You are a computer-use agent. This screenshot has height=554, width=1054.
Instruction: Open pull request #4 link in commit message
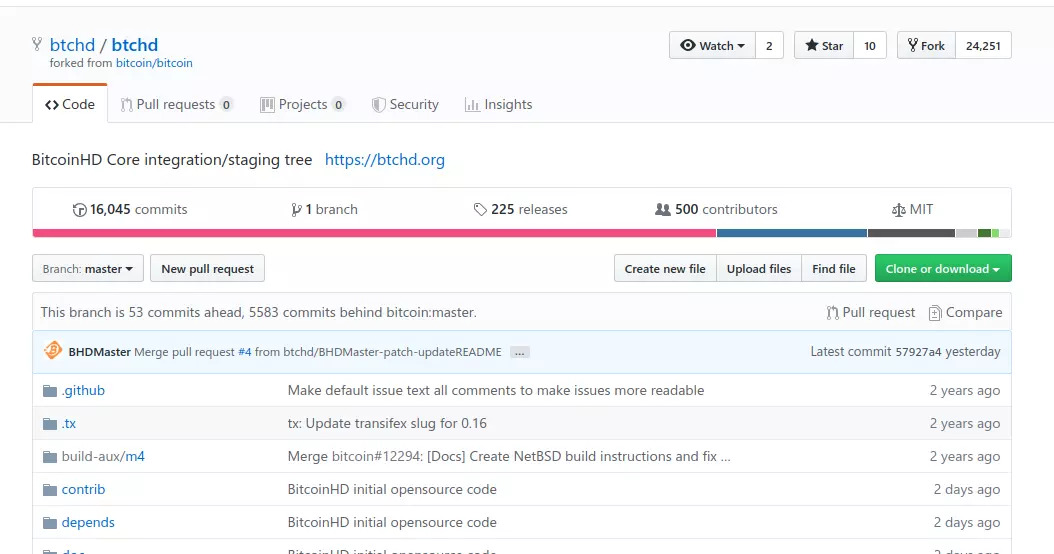[x=245, y=352]
